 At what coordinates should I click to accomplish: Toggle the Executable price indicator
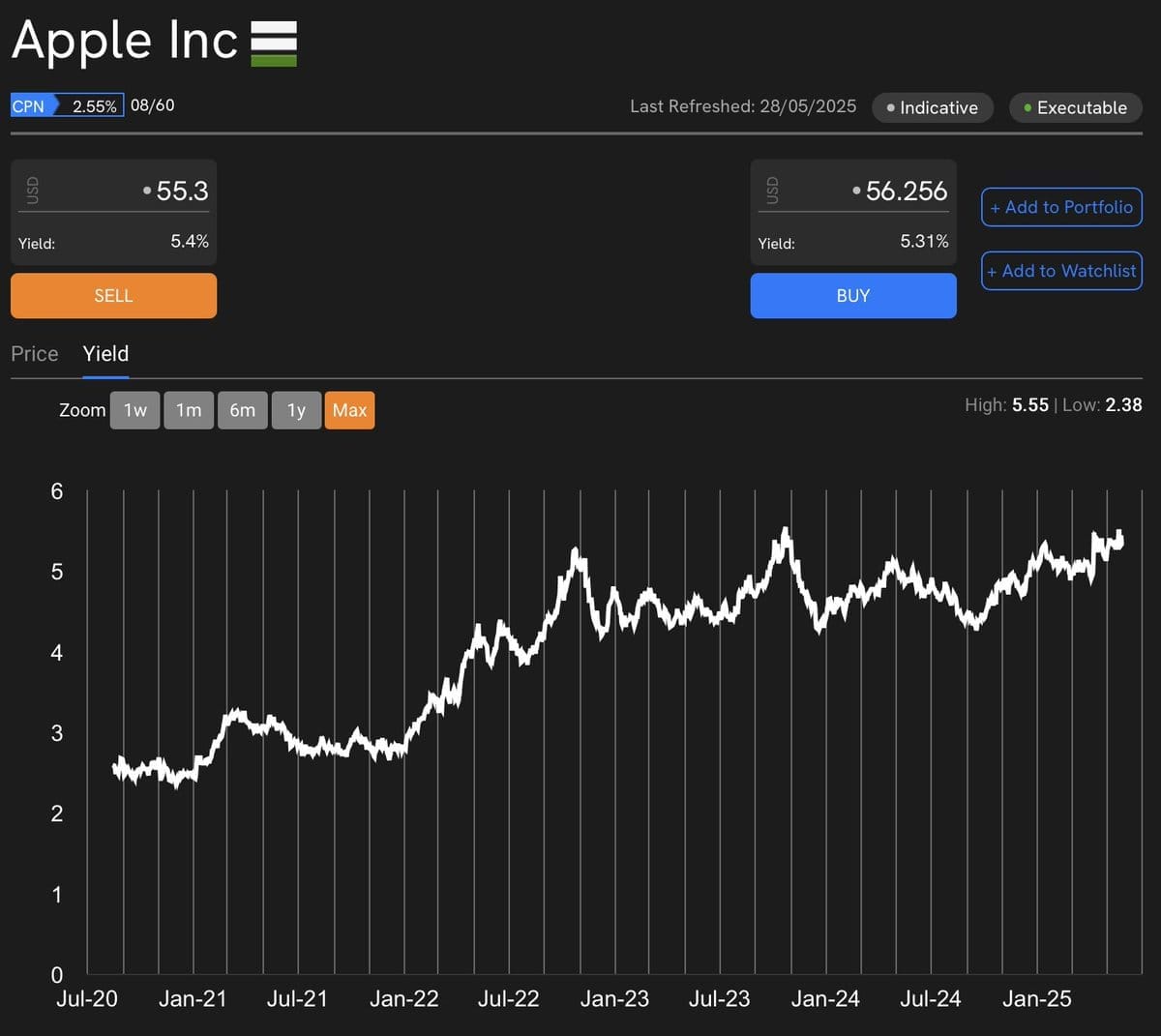(1076, 107)
